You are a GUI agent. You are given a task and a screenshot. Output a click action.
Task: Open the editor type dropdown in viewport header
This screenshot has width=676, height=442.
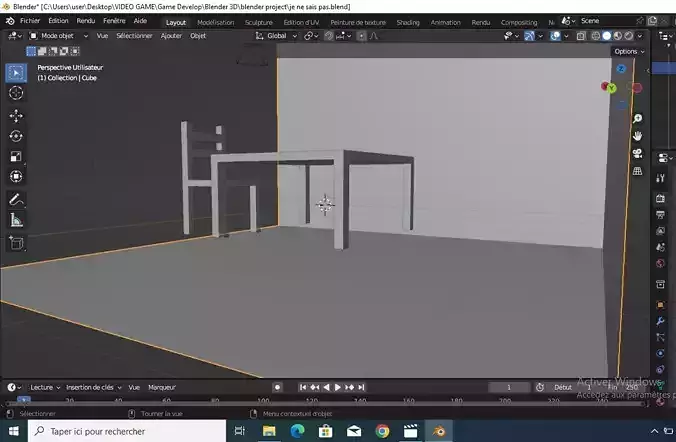[15, 36]
